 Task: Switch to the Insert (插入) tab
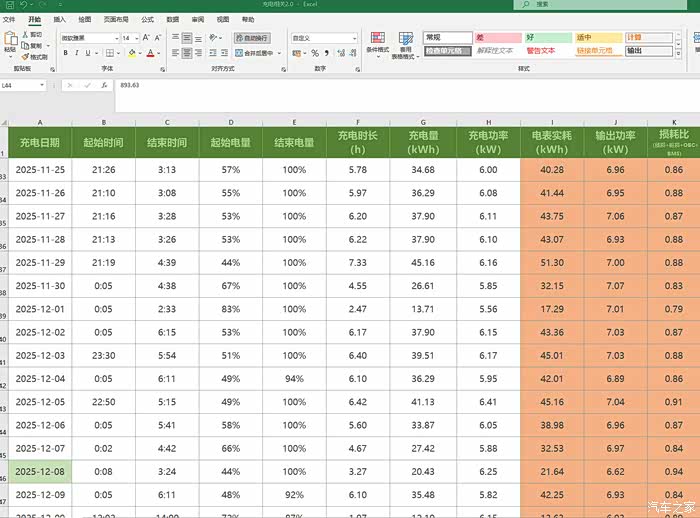click(60, 19)
